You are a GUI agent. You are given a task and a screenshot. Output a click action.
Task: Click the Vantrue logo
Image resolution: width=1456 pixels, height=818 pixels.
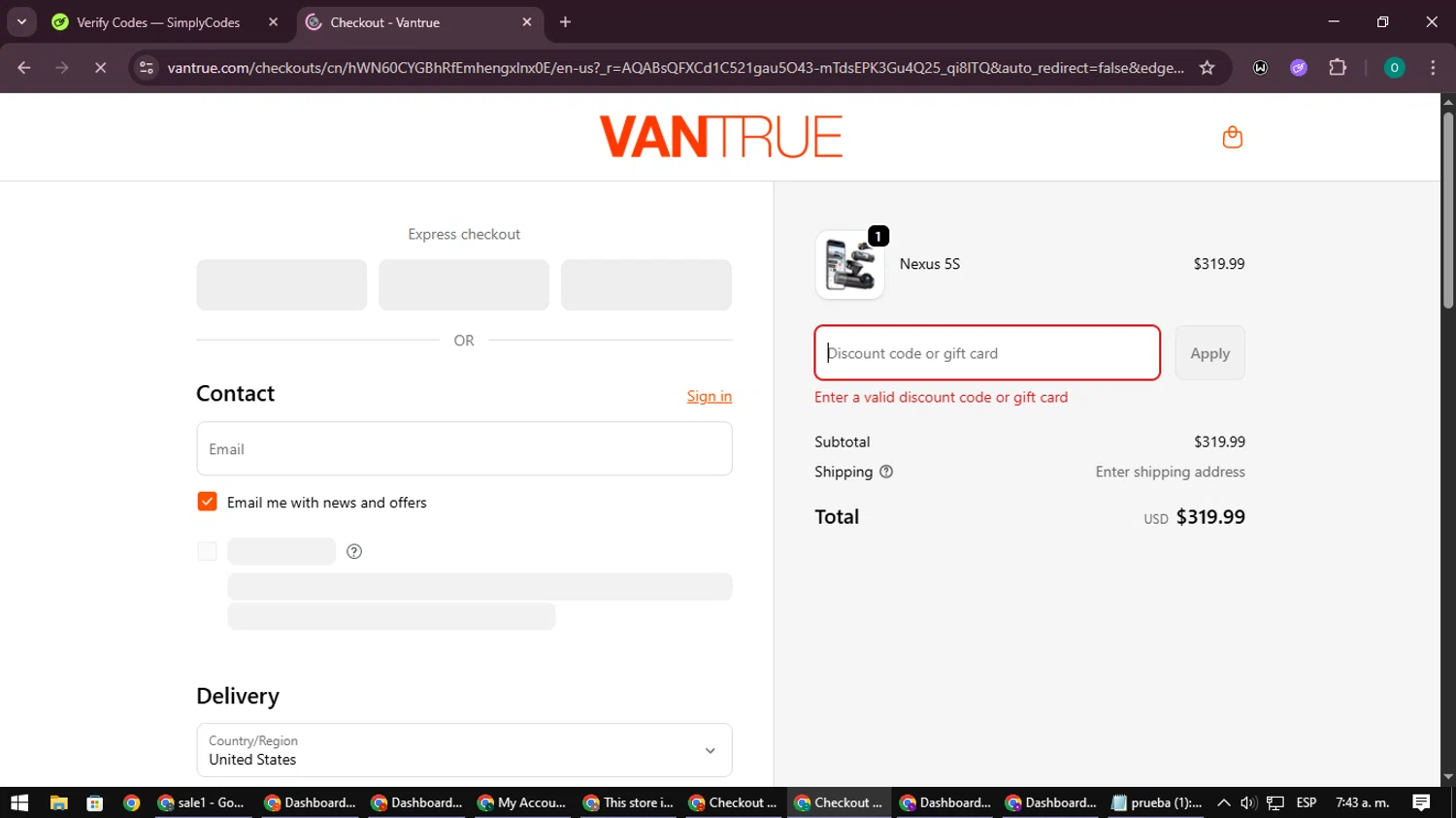(x=720, y=137)
